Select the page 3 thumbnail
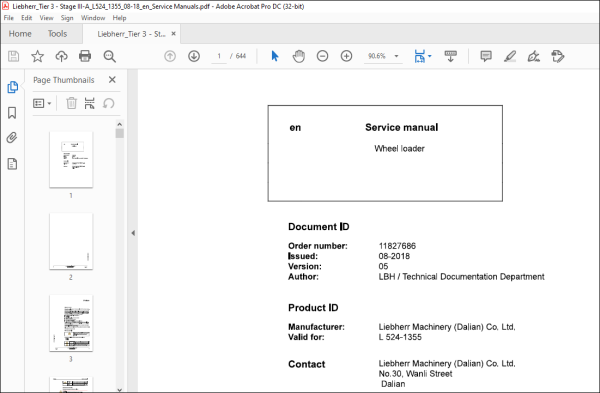Screen dimensions: 600x393 (71, 323)
